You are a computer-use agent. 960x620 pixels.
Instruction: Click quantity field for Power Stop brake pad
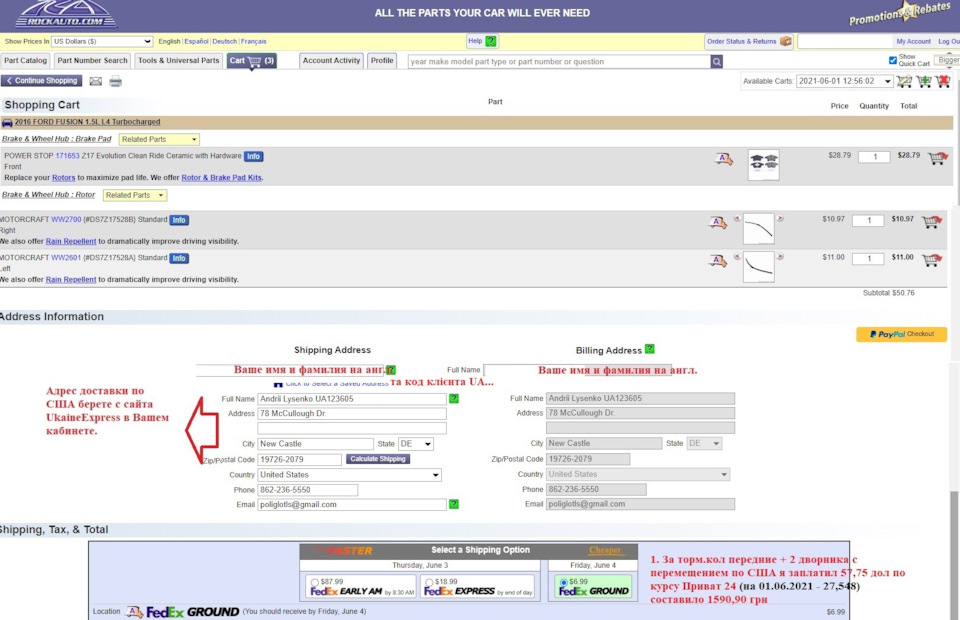(x=874, y=157)
